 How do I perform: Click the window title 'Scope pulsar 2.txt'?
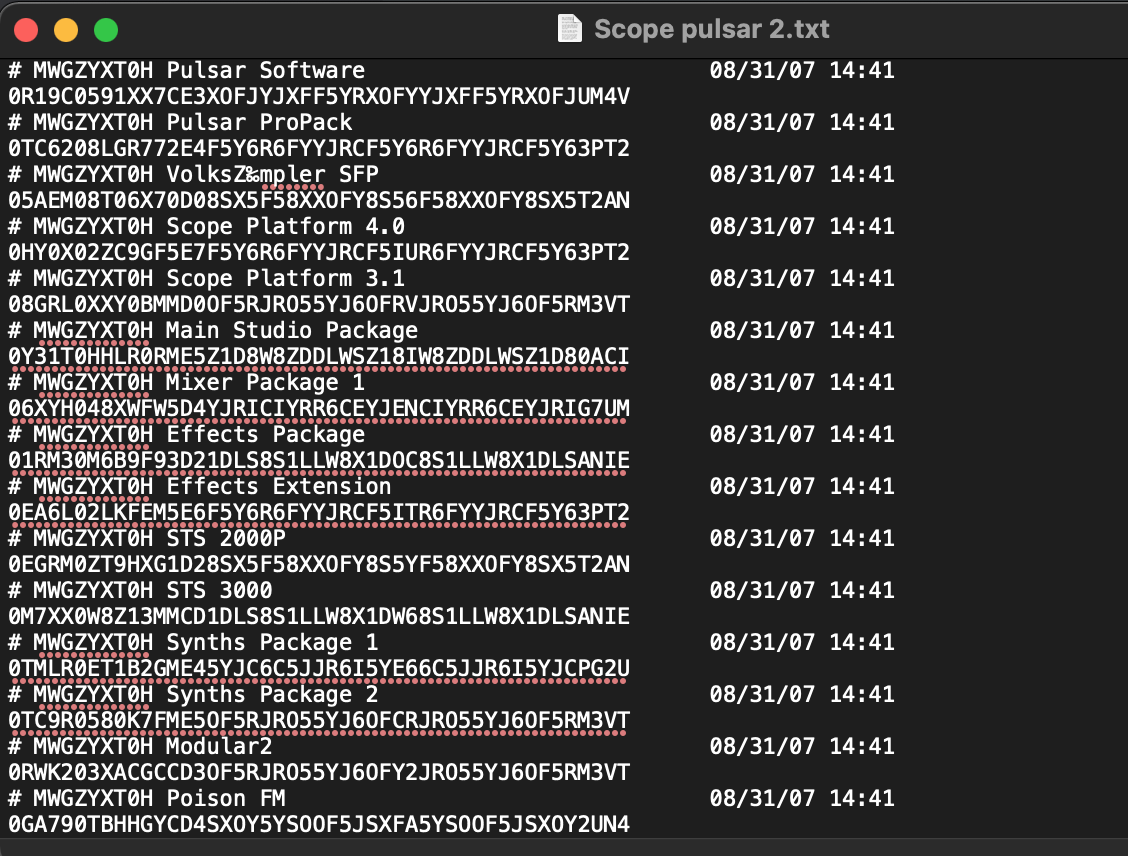click(711, 29)
